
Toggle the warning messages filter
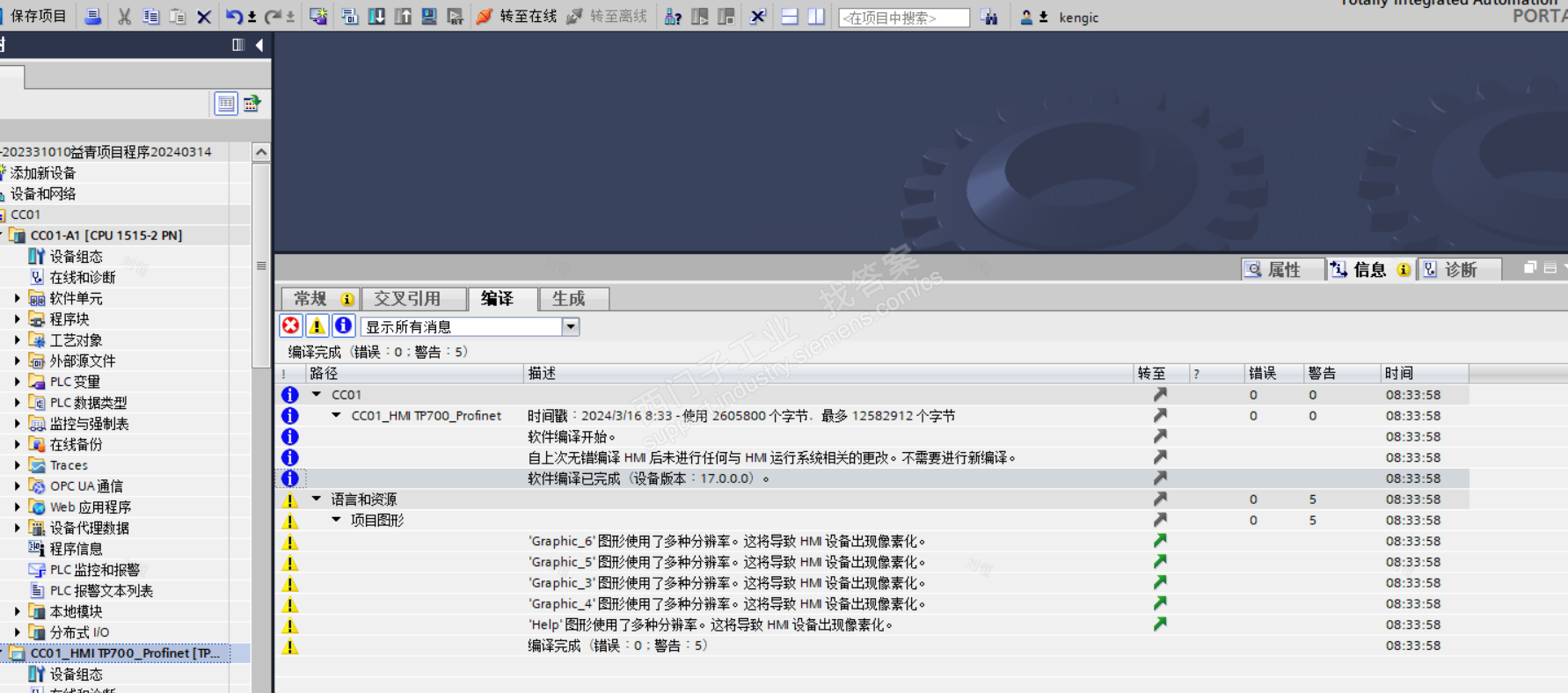point(317,326)
